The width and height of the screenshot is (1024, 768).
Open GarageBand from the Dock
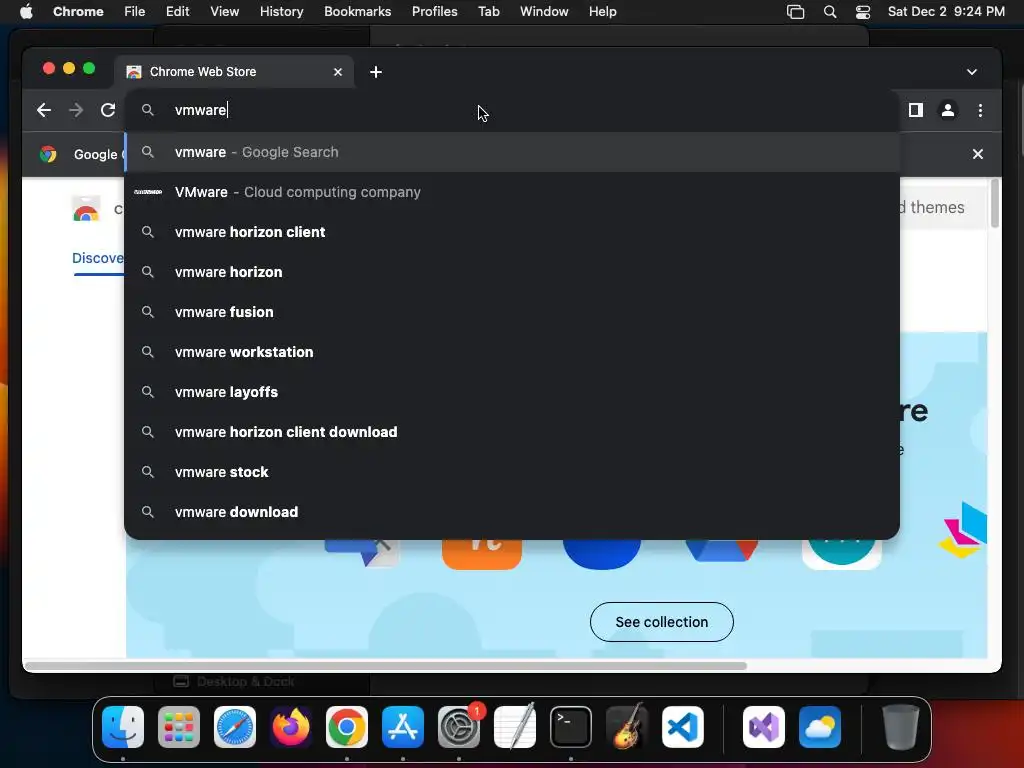[627, 727]
